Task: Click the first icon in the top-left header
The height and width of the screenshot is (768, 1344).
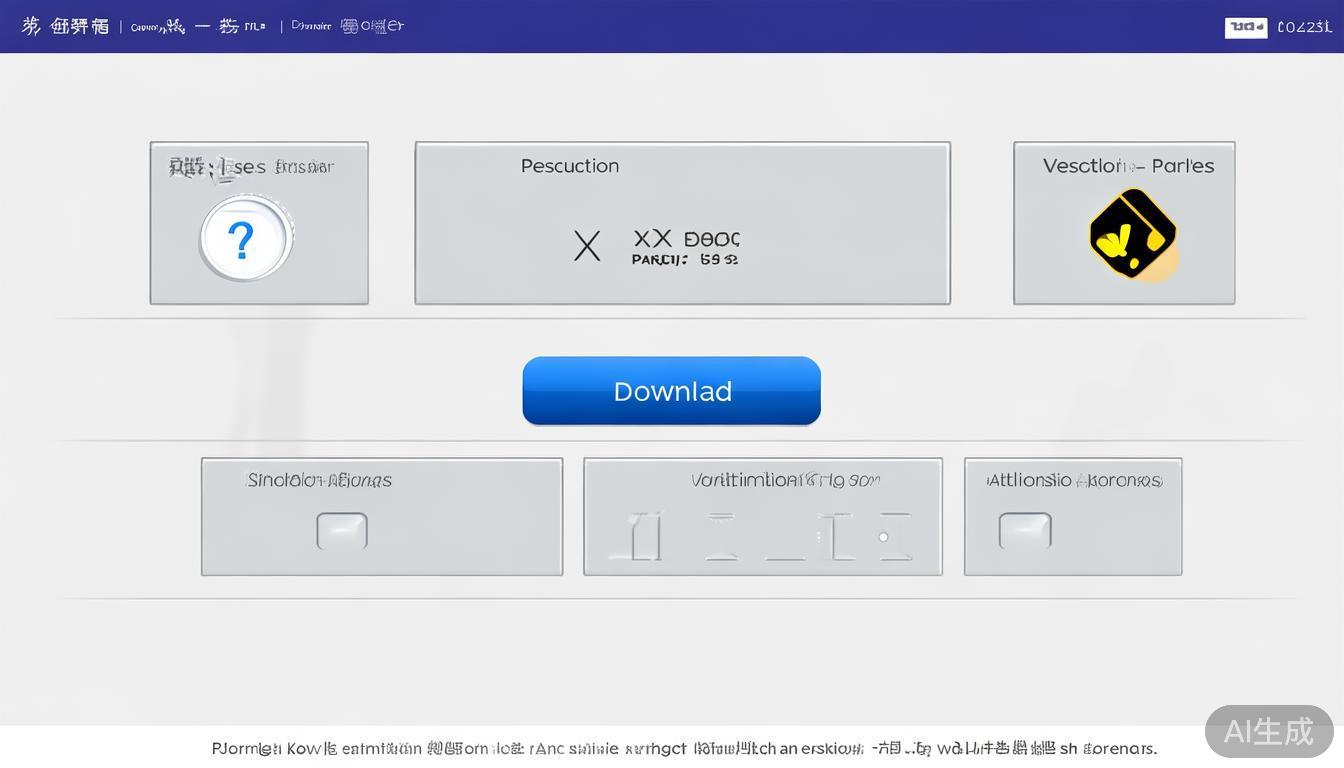Action: pos(31,26)
